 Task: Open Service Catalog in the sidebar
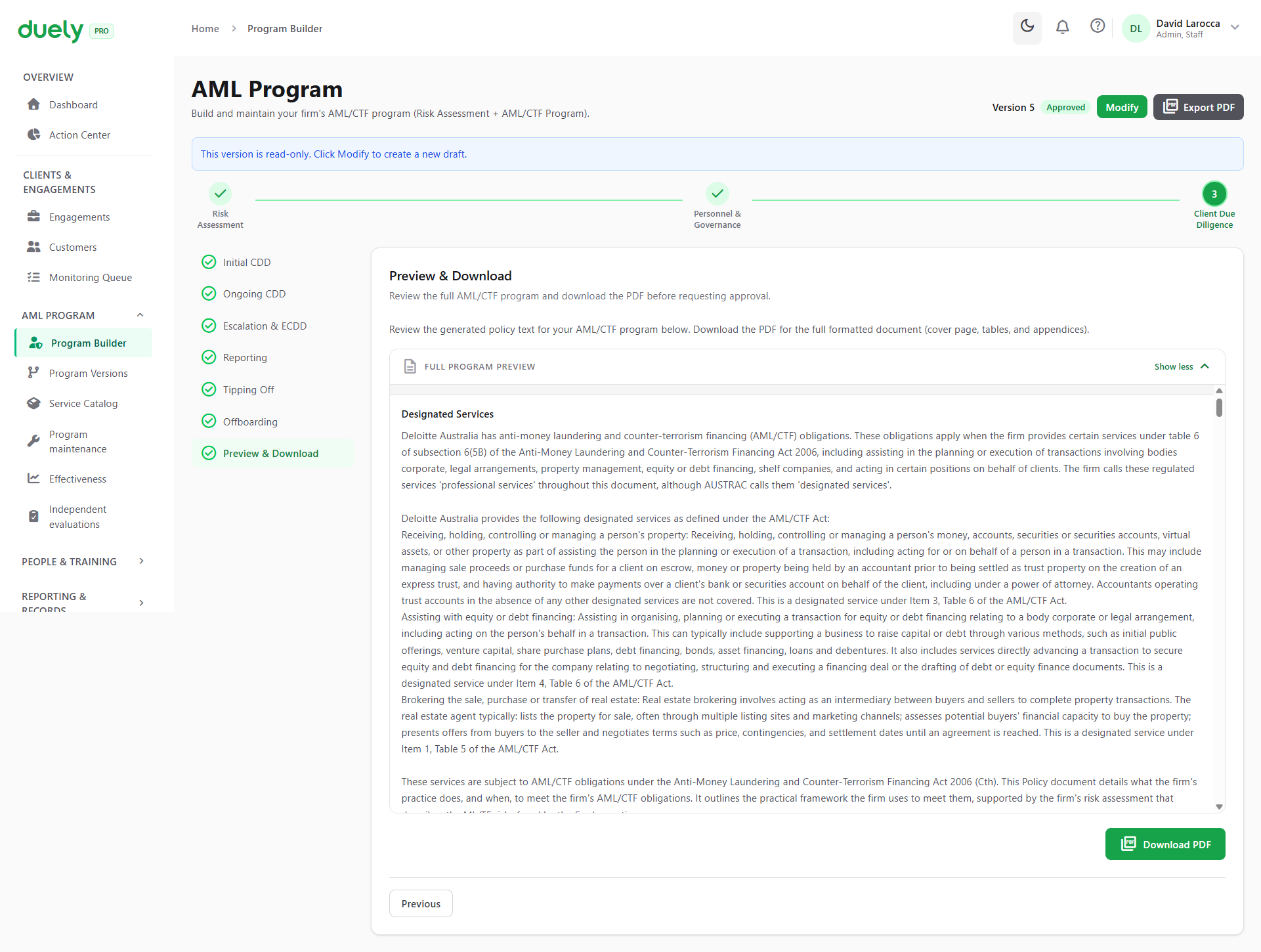coord(83,403)
